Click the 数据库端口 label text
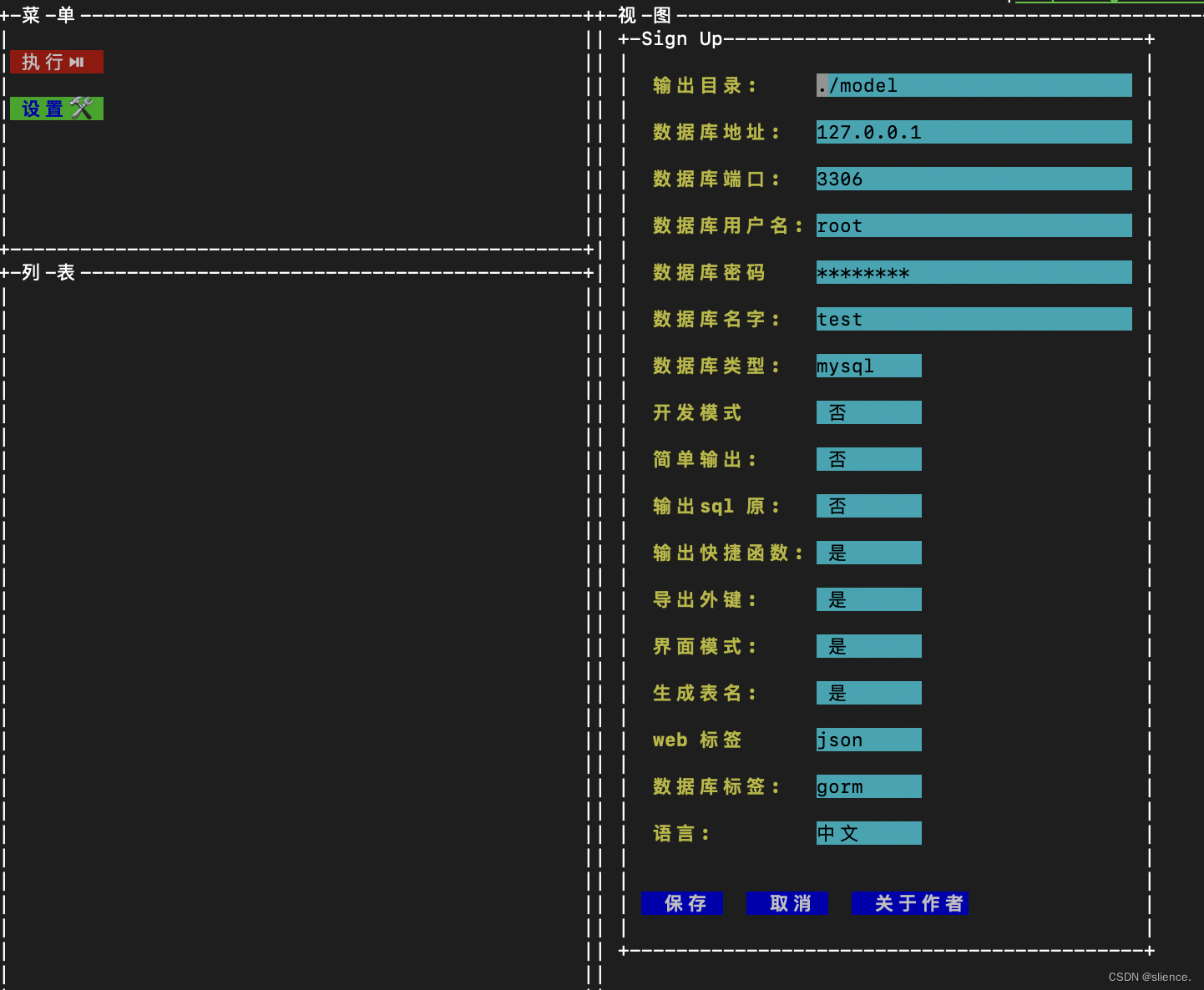Viewport: 1204px width, 990px height. [716, 179]
